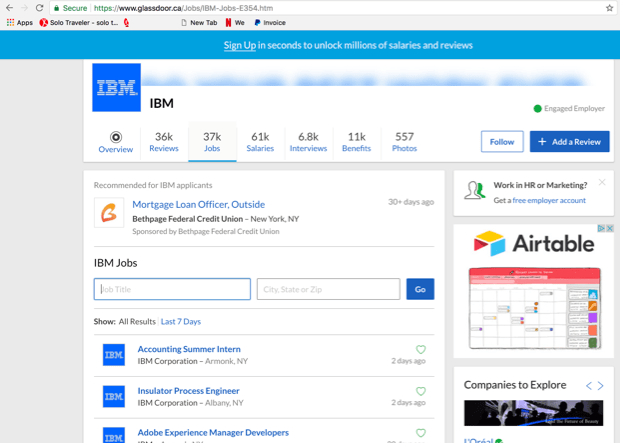
Task: Close the Work in HR or Marketing box
Action: (x=602, y=182)
